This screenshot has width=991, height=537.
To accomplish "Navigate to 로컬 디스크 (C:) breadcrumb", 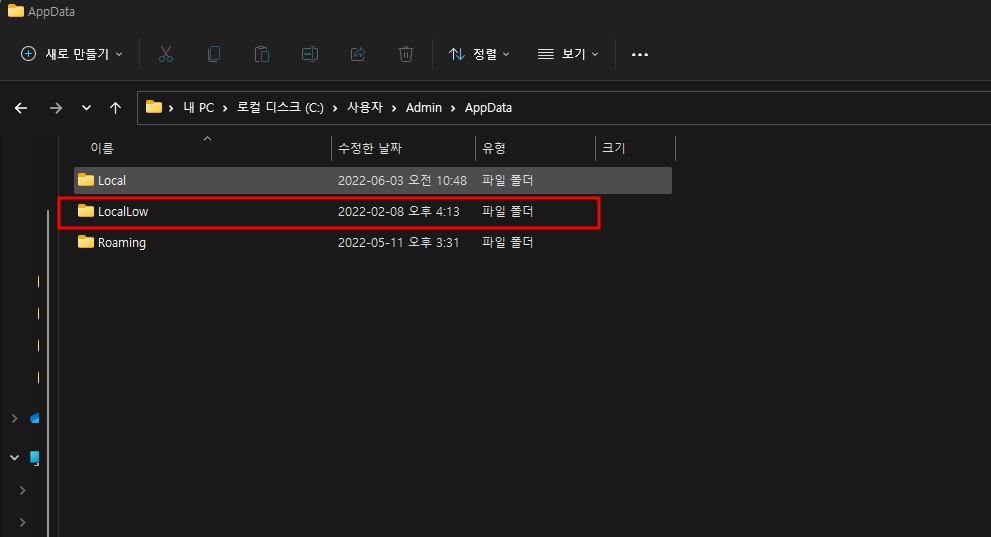I will click(x=280, y=107).
